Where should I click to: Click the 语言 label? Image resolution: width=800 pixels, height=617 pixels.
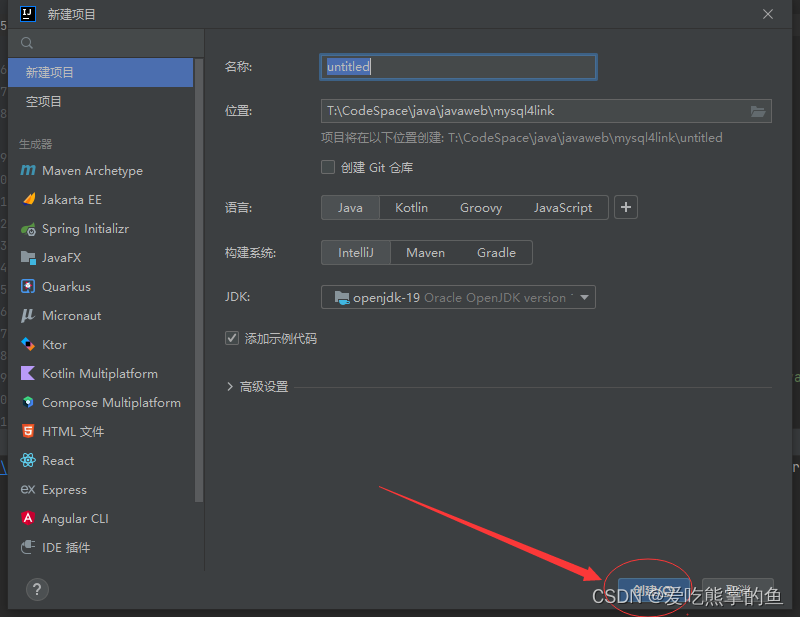(238, 208)
